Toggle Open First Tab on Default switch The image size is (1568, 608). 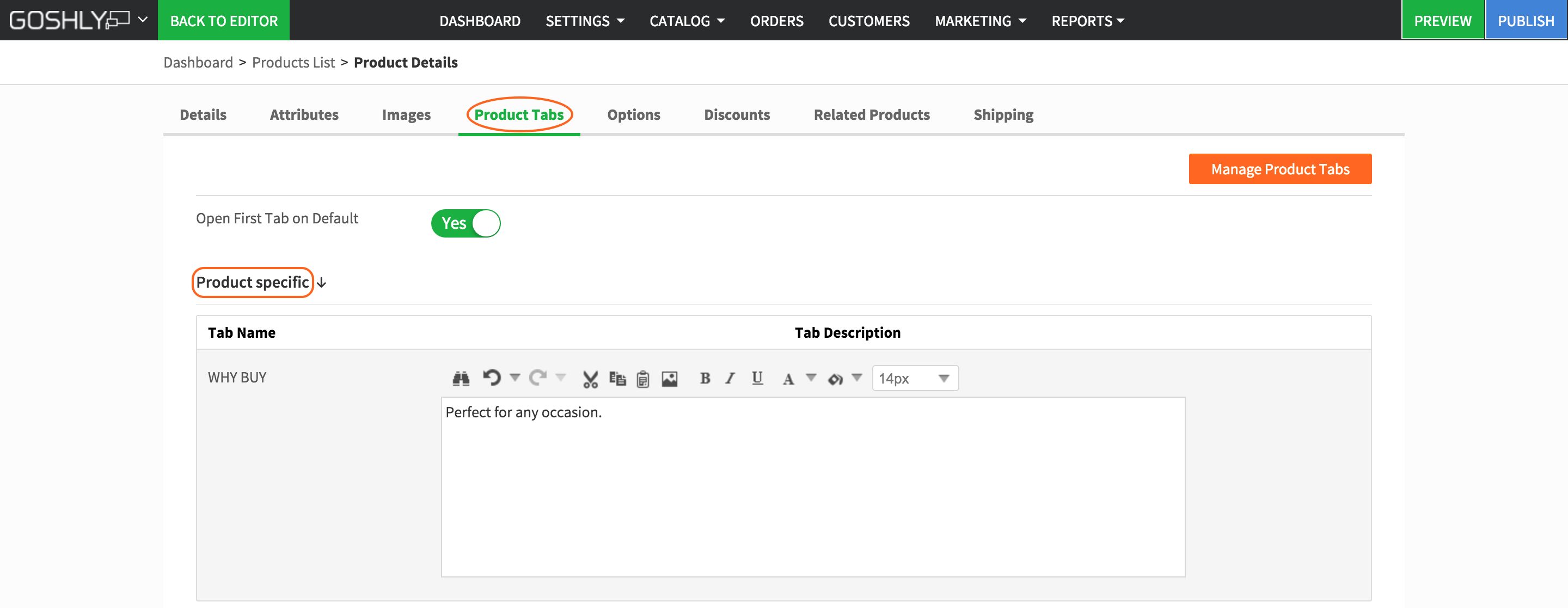[x=465, y=223]
